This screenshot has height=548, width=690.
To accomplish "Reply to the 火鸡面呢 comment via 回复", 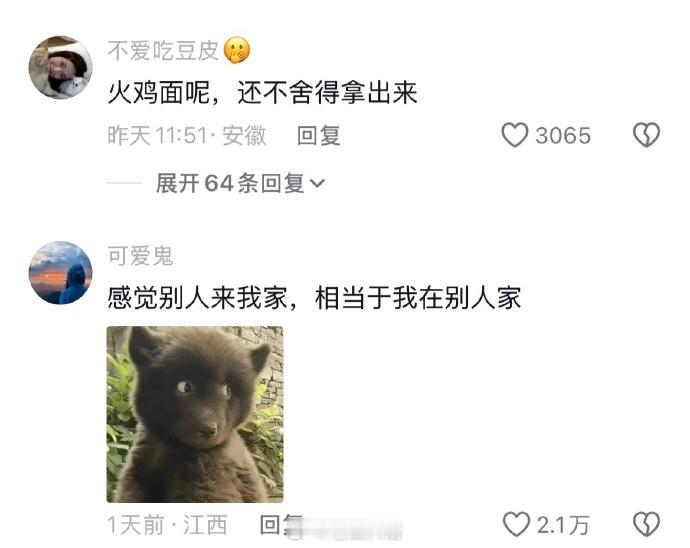I will point(319,135).
